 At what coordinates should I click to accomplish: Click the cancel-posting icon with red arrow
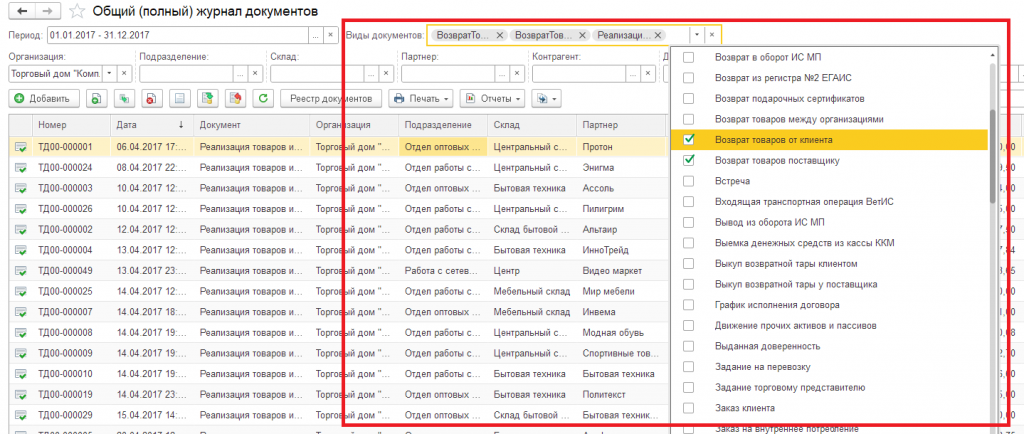235,99
